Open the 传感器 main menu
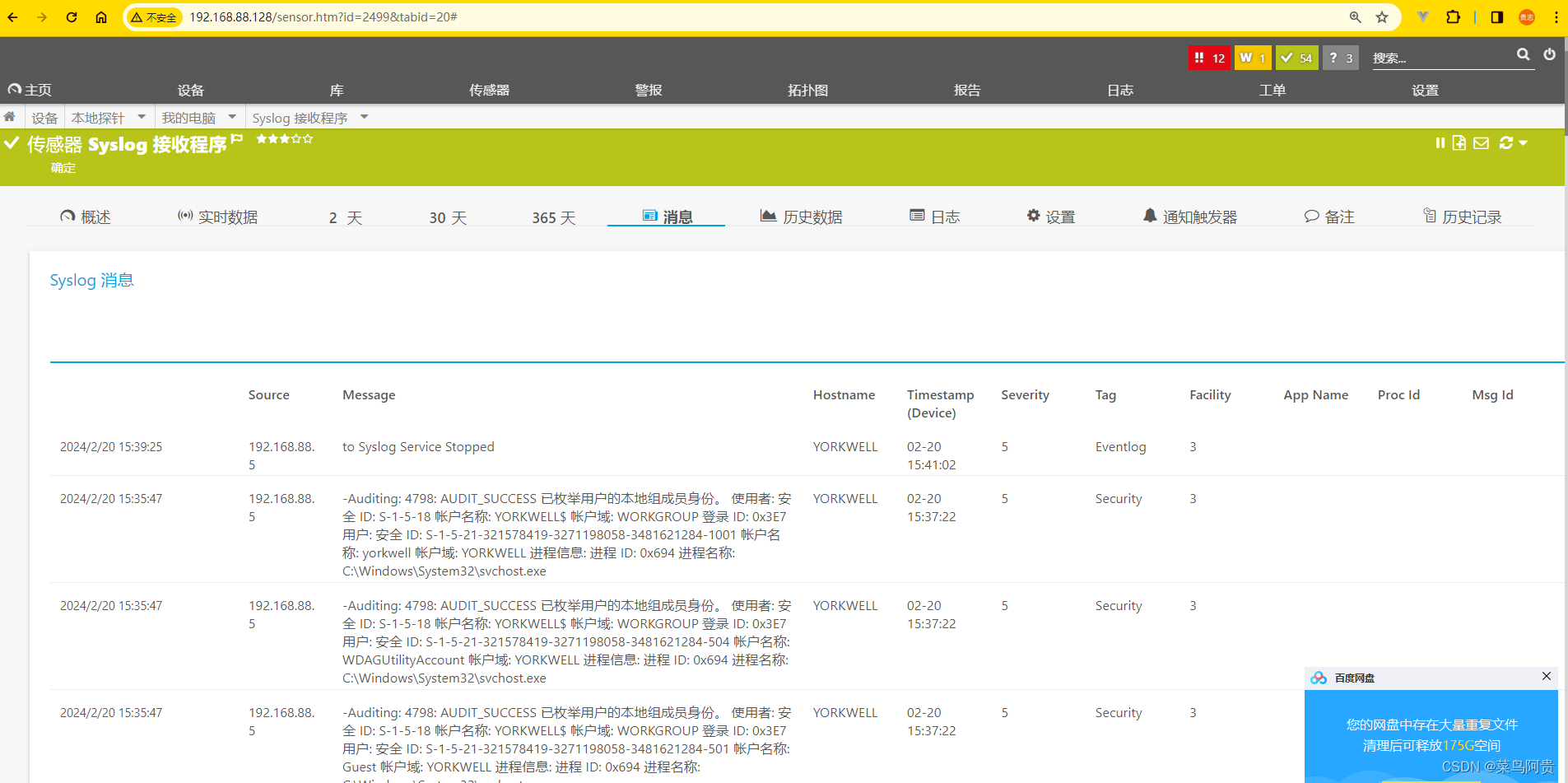 click(x=490, y=91)
